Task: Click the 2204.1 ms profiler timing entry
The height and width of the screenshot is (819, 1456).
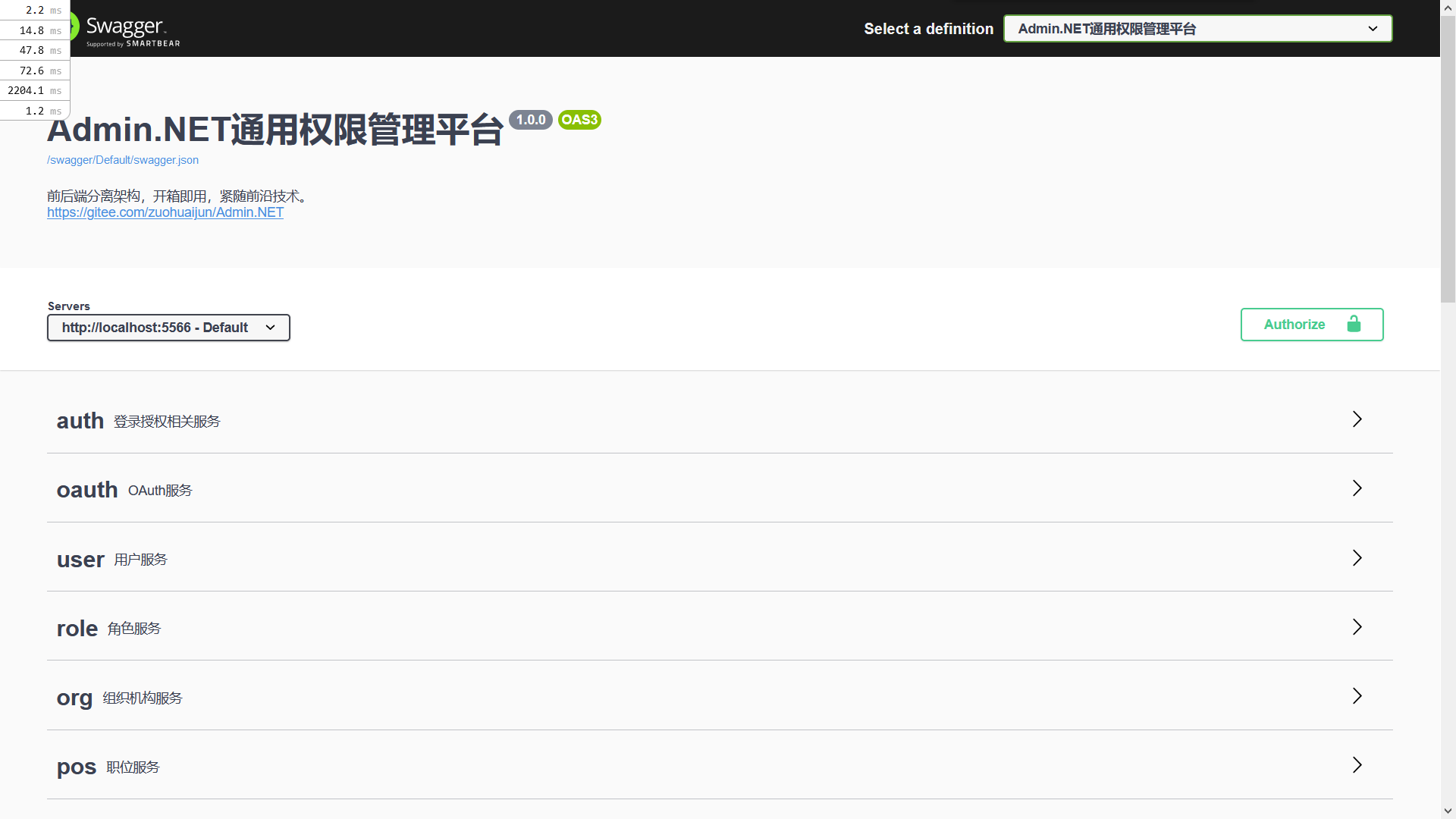Action: pyautogui.click(x=34, y=90)
